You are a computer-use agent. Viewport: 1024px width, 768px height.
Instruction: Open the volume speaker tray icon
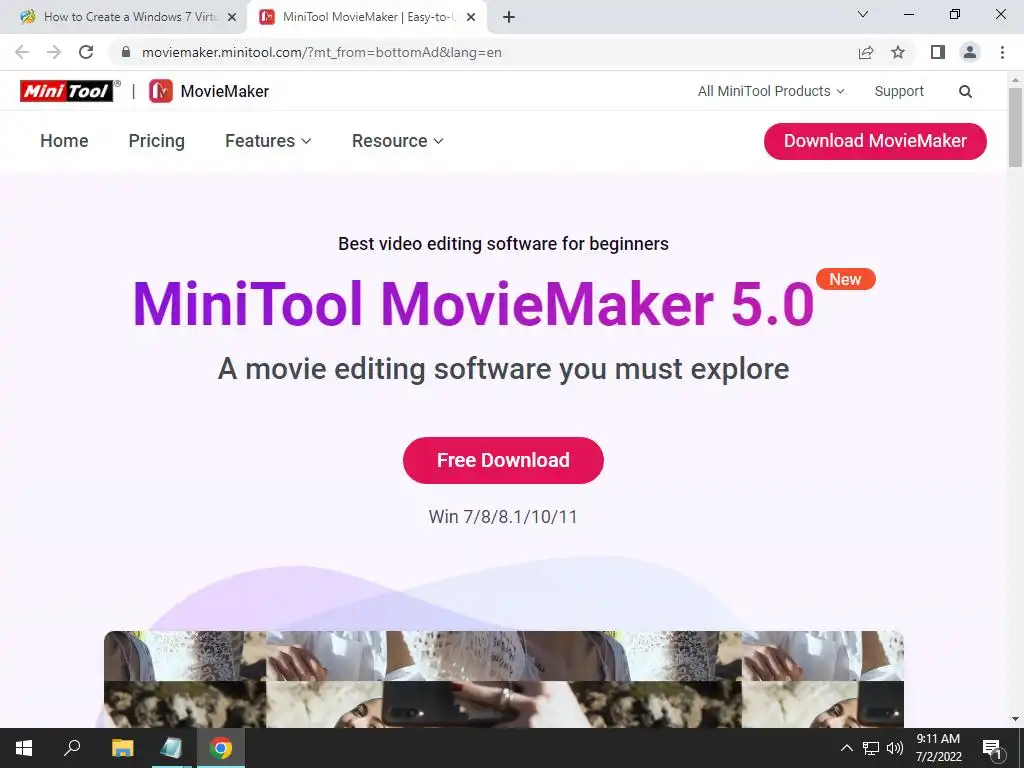coord(895,748)
